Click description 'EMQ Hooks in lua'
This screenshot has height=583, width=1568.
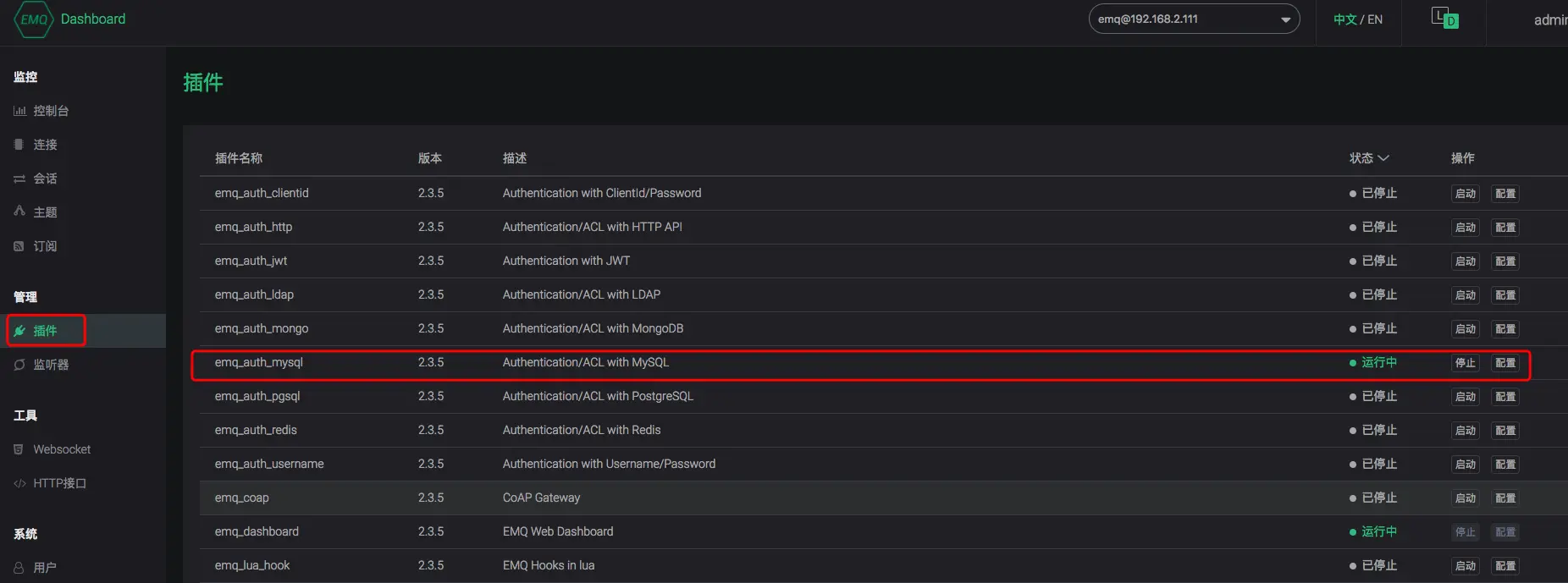click(x=549, y=565)
